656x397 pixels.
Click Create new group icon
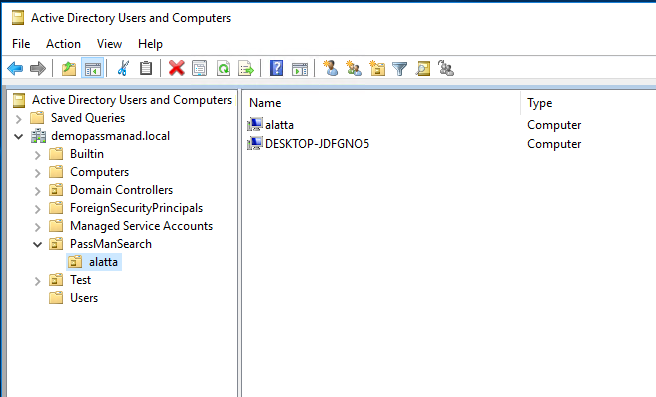(x=354, y=68)
